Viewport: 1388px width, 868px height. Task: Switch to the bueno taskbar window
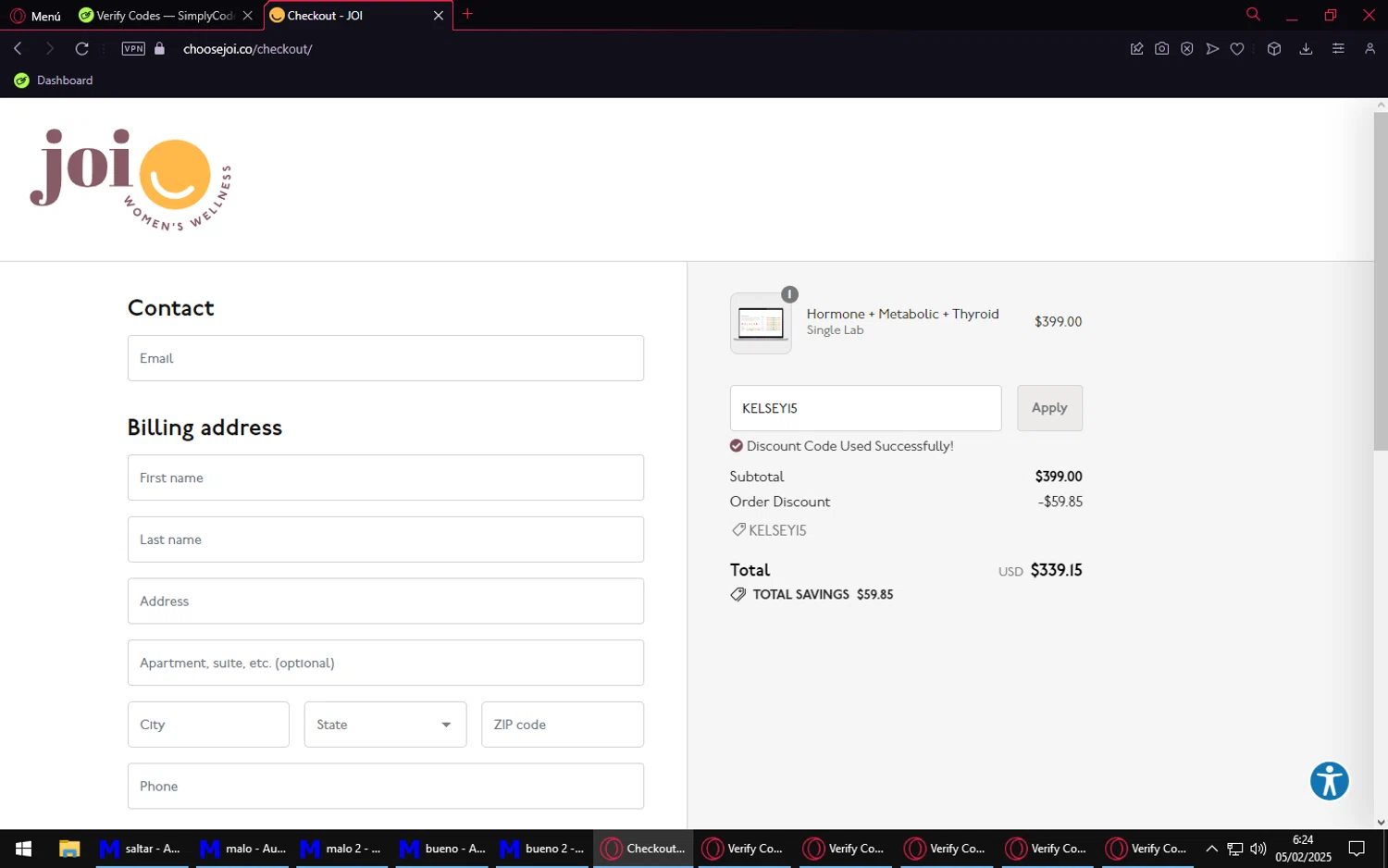point(442,849)
